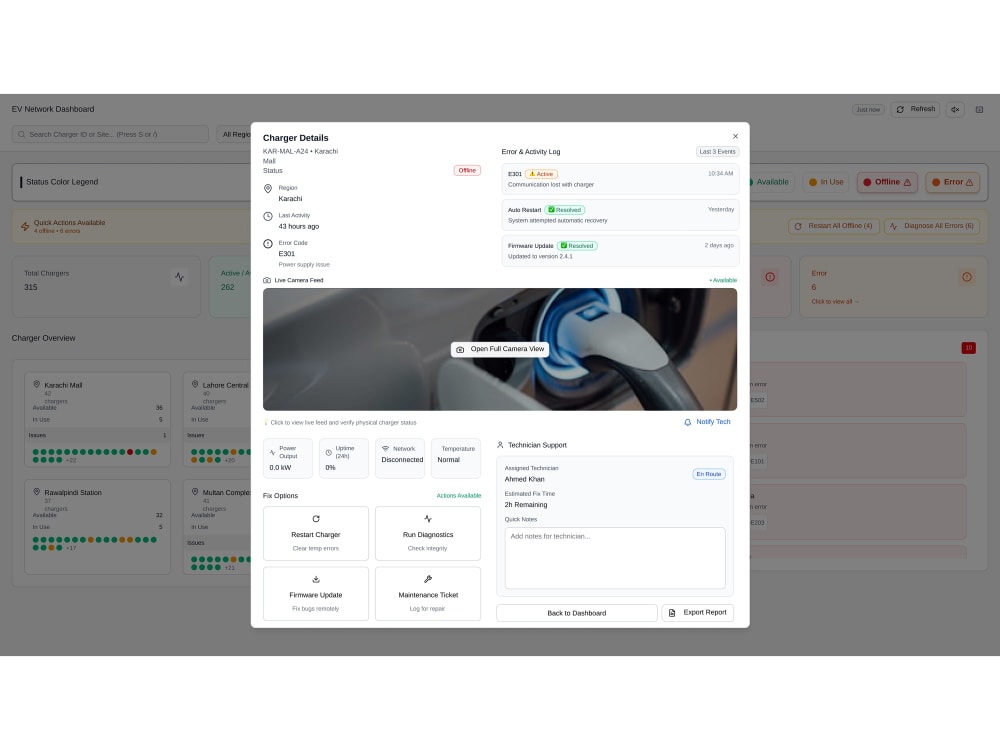This screenshot has width=1000, height=750.
Task: Open the Karachi Mall site card
Action: 98,419
